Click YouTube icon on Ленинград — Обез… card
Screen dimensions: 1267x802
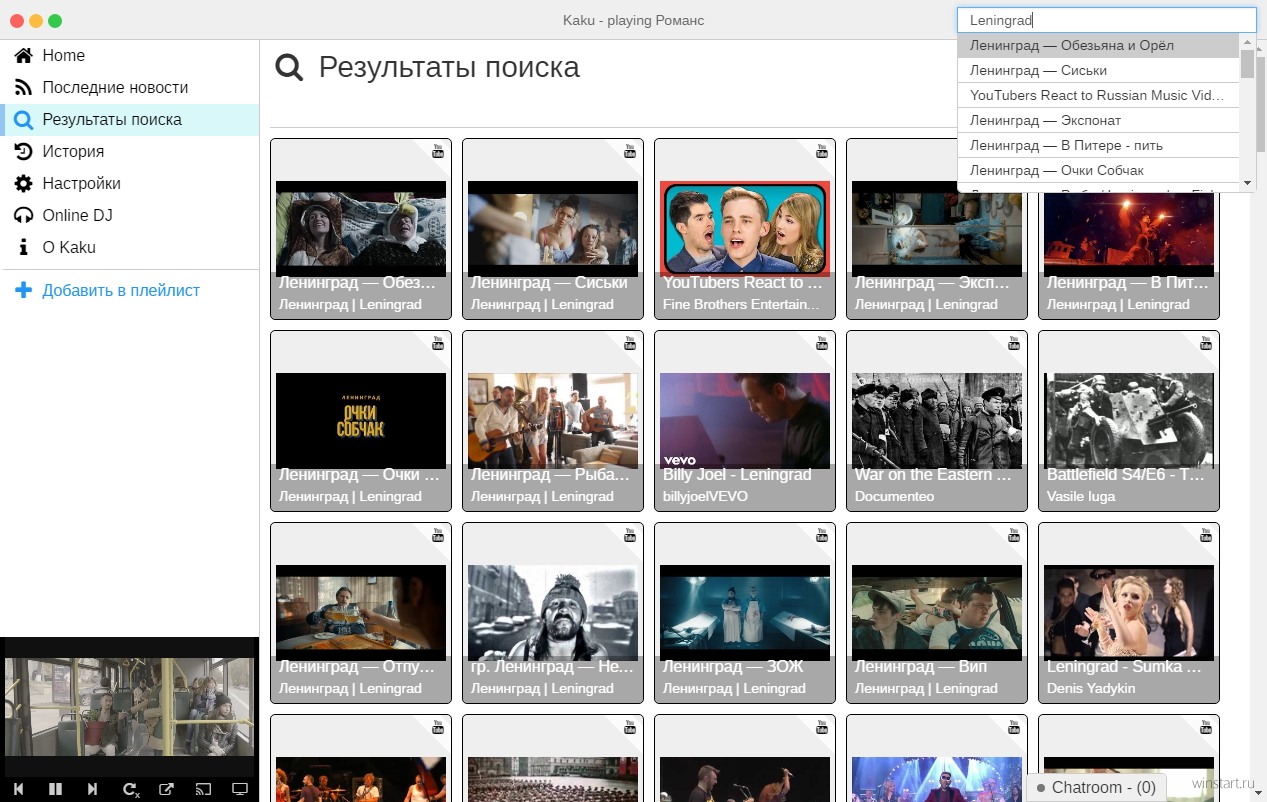(438, 151)
